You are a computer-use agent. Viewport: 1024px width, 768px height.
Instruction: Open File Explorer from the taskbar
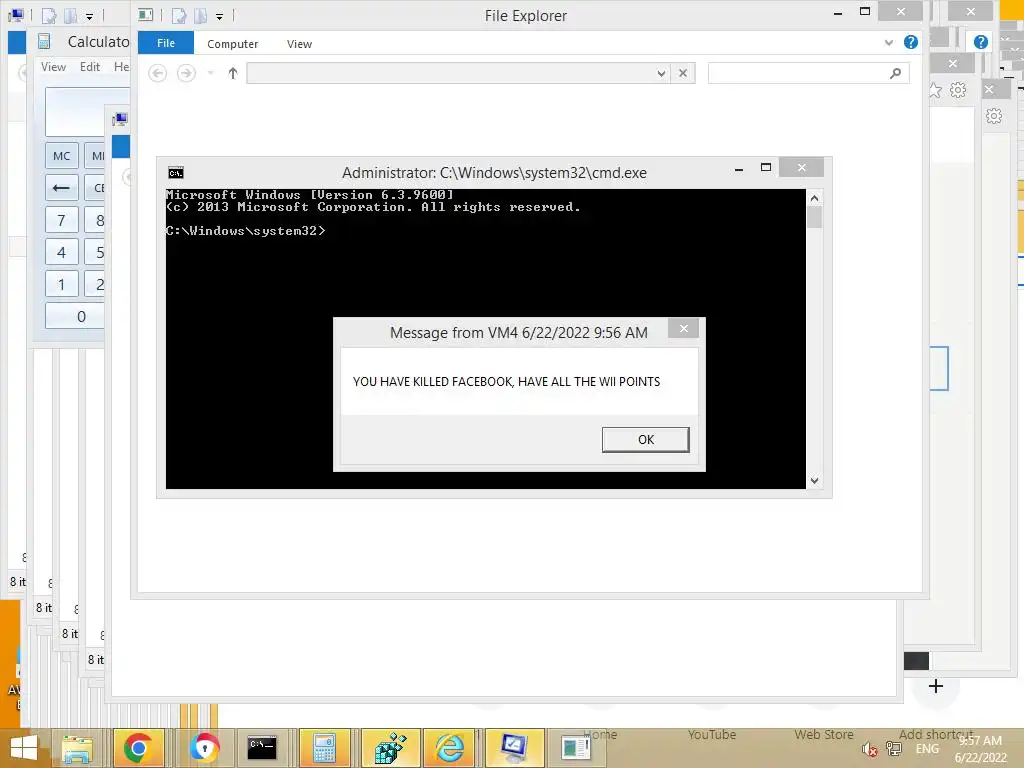click(77, 748)
